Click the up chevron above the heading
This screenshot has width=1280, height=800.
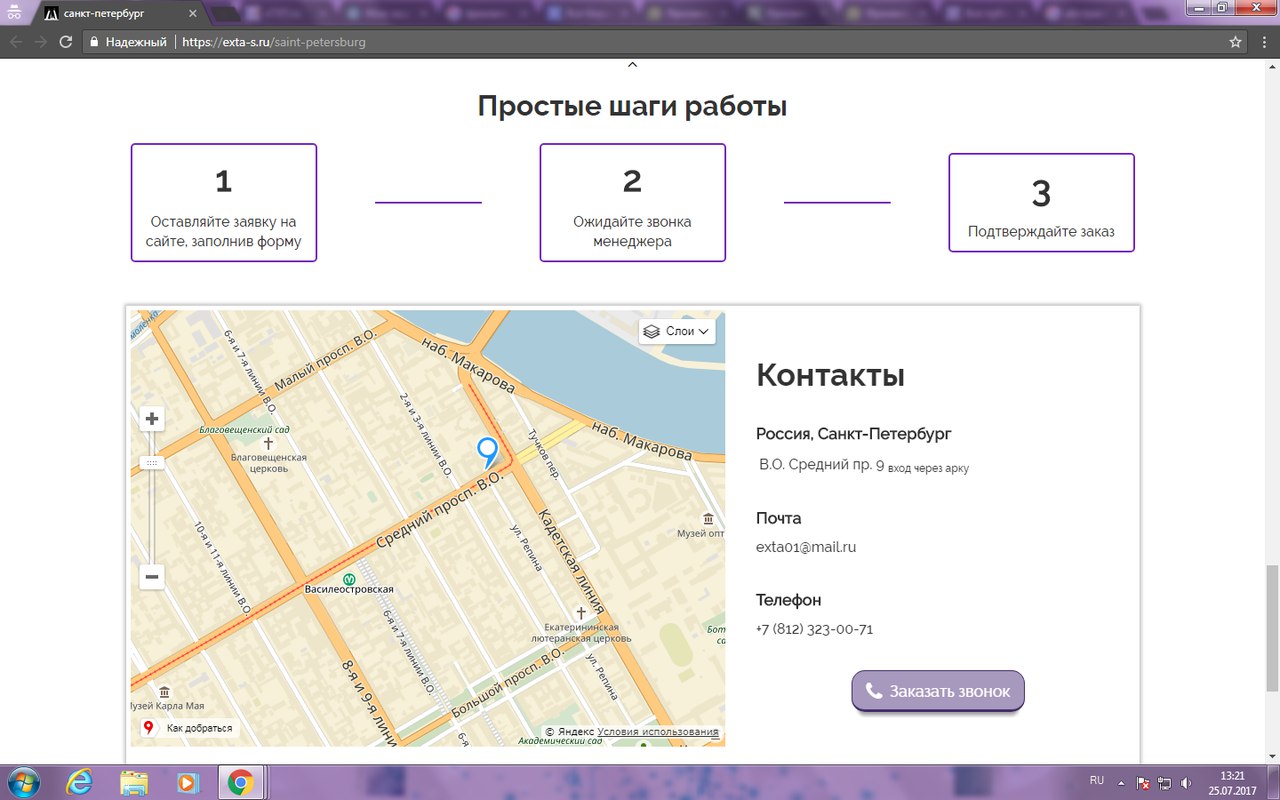click(632, 66)
